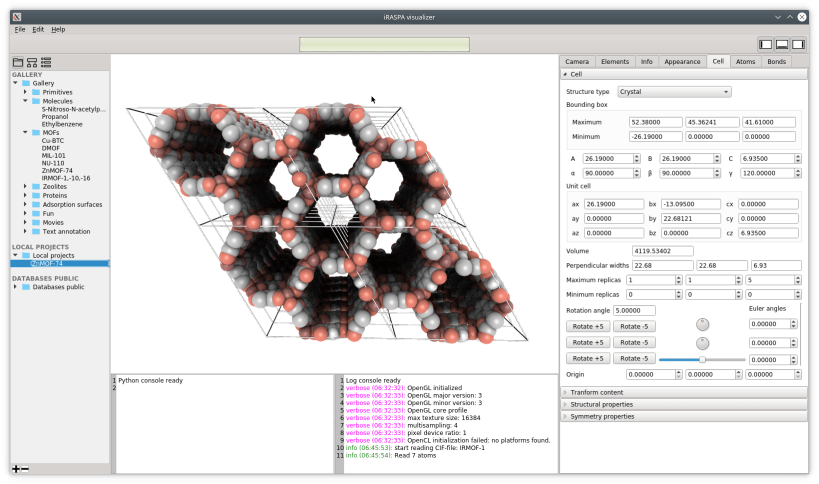Viewport: 819px width, 484px height.
Task: Click the third Maximum replicas spin box
Action: point(773,280)
